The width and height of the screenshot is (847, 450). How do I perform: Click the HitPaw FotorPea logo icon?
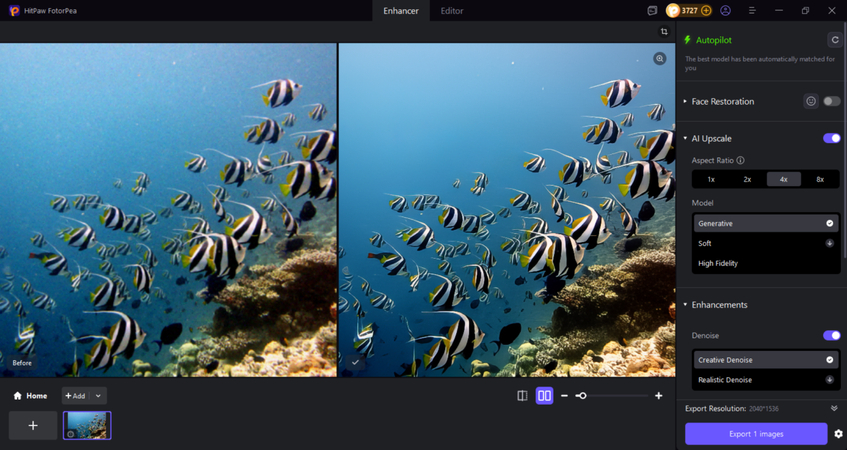click(x=14, y=10)
